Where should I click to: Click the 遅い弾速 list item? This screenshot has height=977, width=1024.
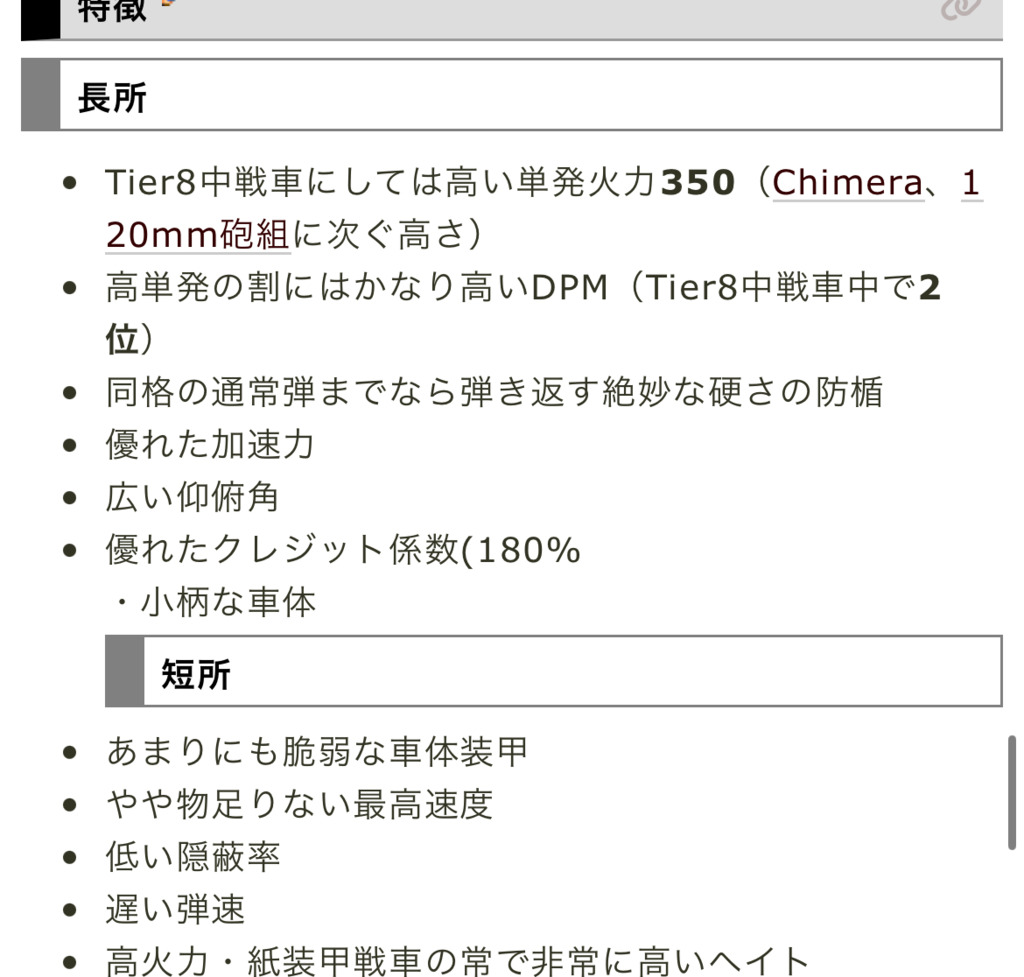click(175, 909)
